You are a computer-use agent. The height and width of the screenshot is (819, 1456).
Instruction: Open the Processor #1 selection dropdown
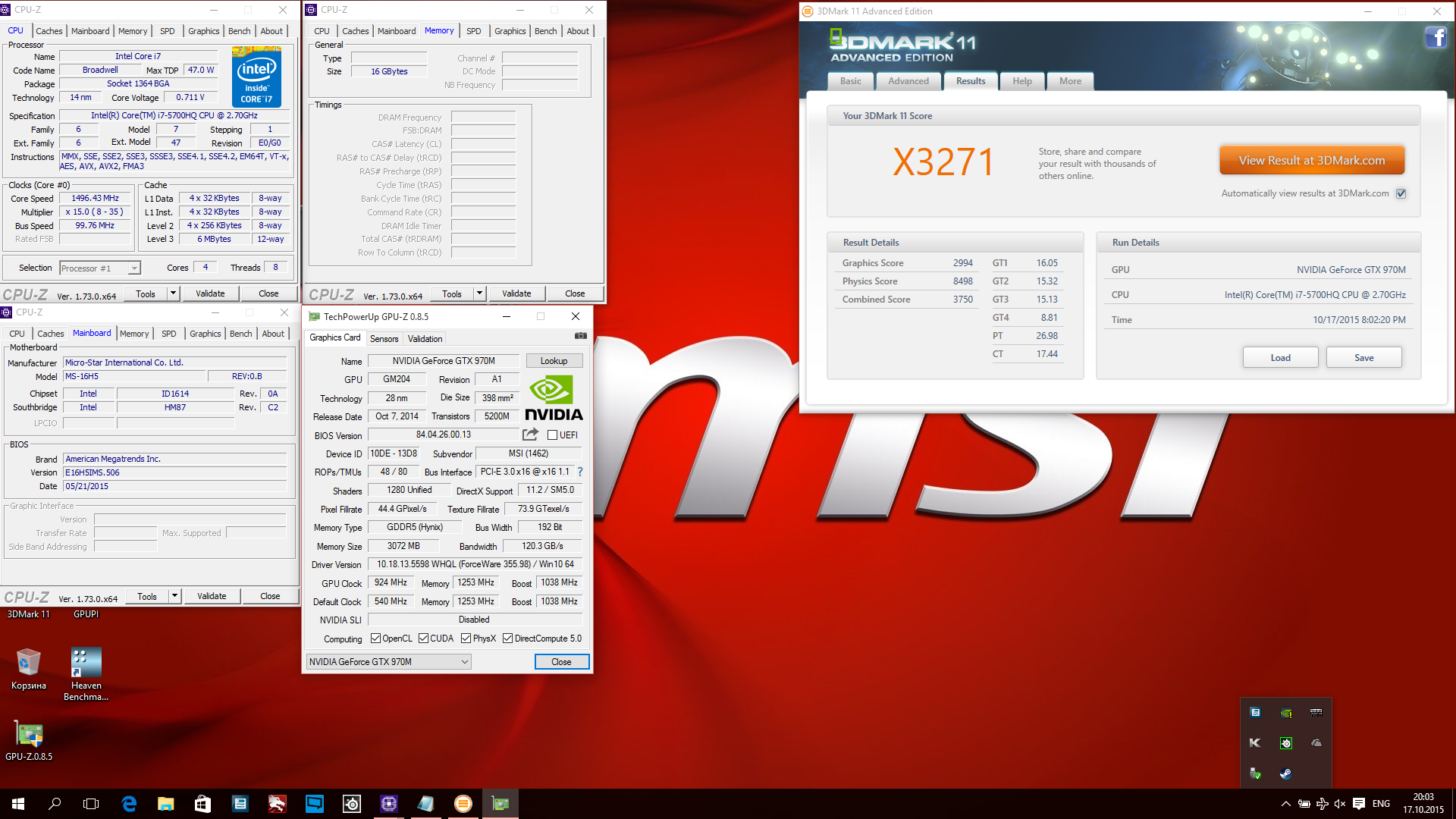[100, 268]
